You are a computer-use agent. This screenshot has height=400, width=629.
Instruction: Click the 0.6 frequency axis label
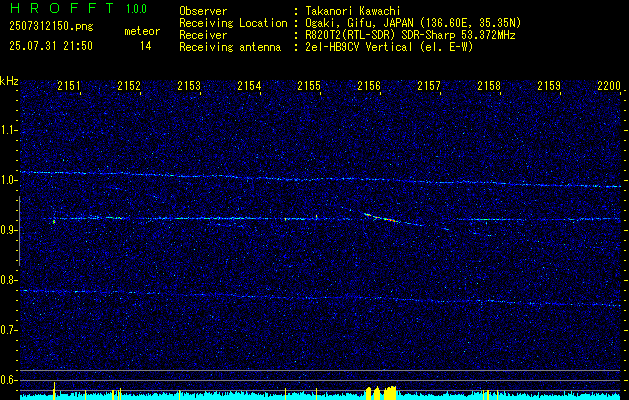(x=8, y=380)
